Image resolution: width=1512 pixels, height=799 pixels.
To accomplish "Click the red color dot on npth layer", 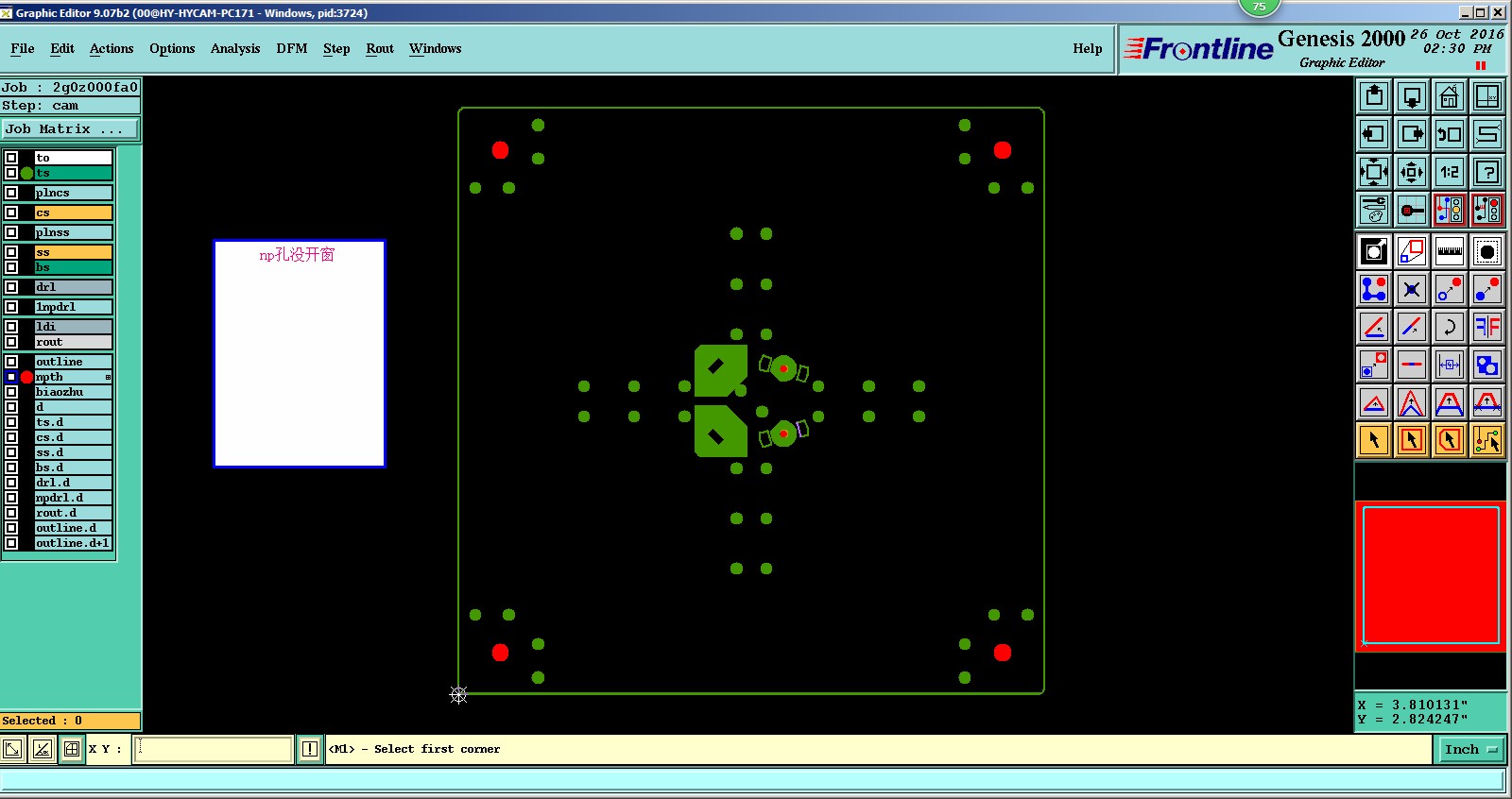I will (x=26, y=377).
